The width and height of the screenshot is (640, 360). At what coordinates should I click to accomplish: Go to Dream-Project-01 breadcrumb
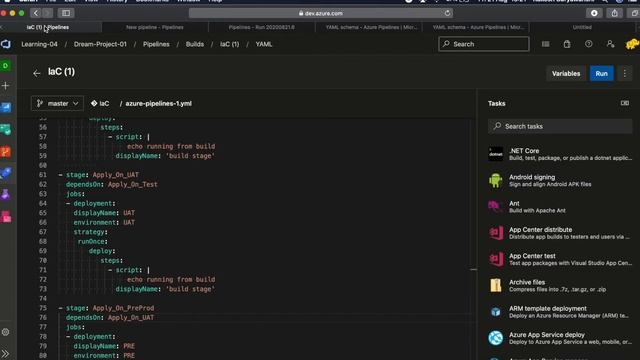[x=100, y=44]
